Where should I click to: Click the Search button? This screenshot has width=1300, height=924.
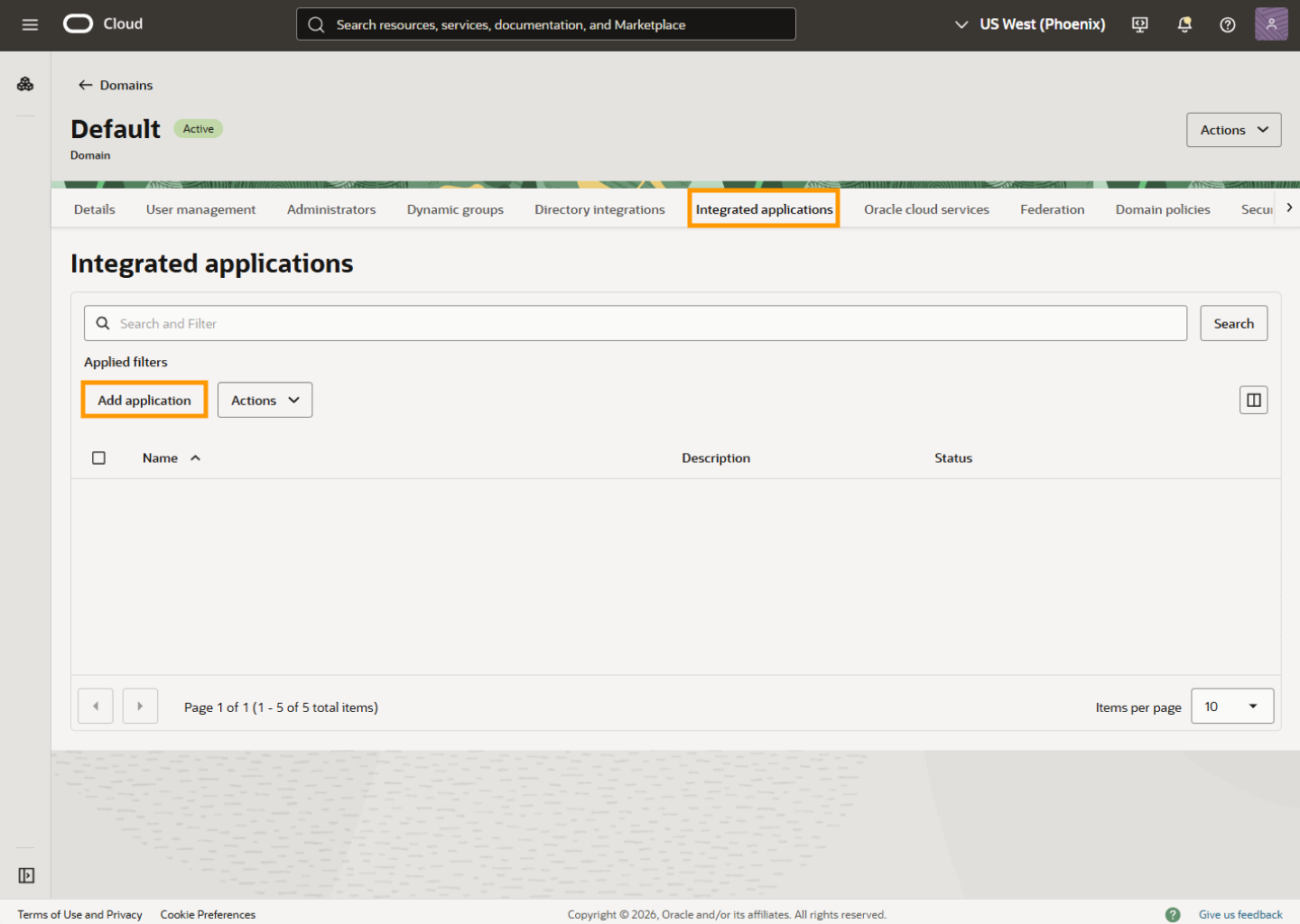coord(1233,323)
